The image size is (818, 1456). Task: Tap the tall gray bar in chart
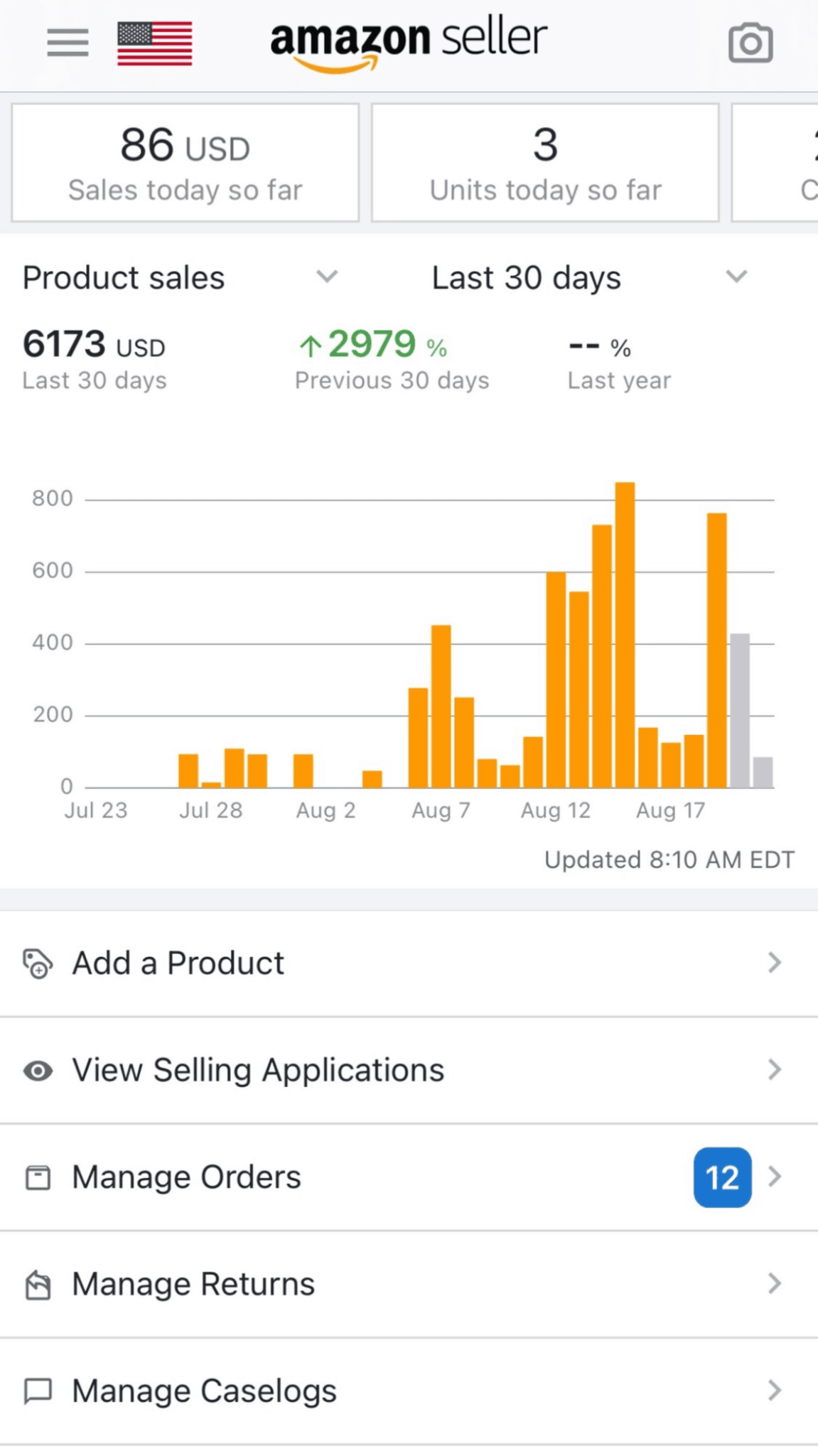pyautogui.click(x=740, y=710)
